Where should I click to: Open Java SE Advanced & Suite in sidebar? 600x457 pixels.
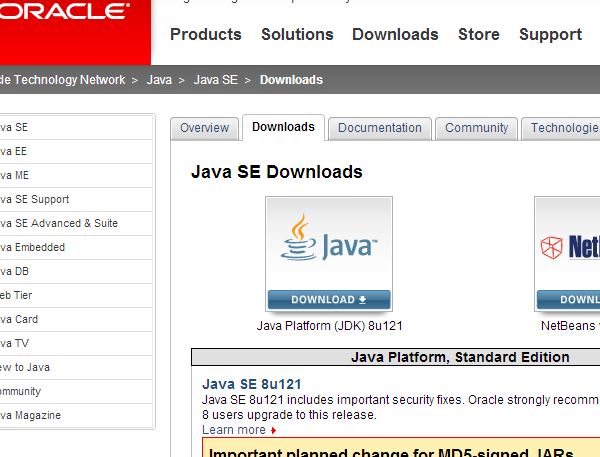(x=76, y=224)
